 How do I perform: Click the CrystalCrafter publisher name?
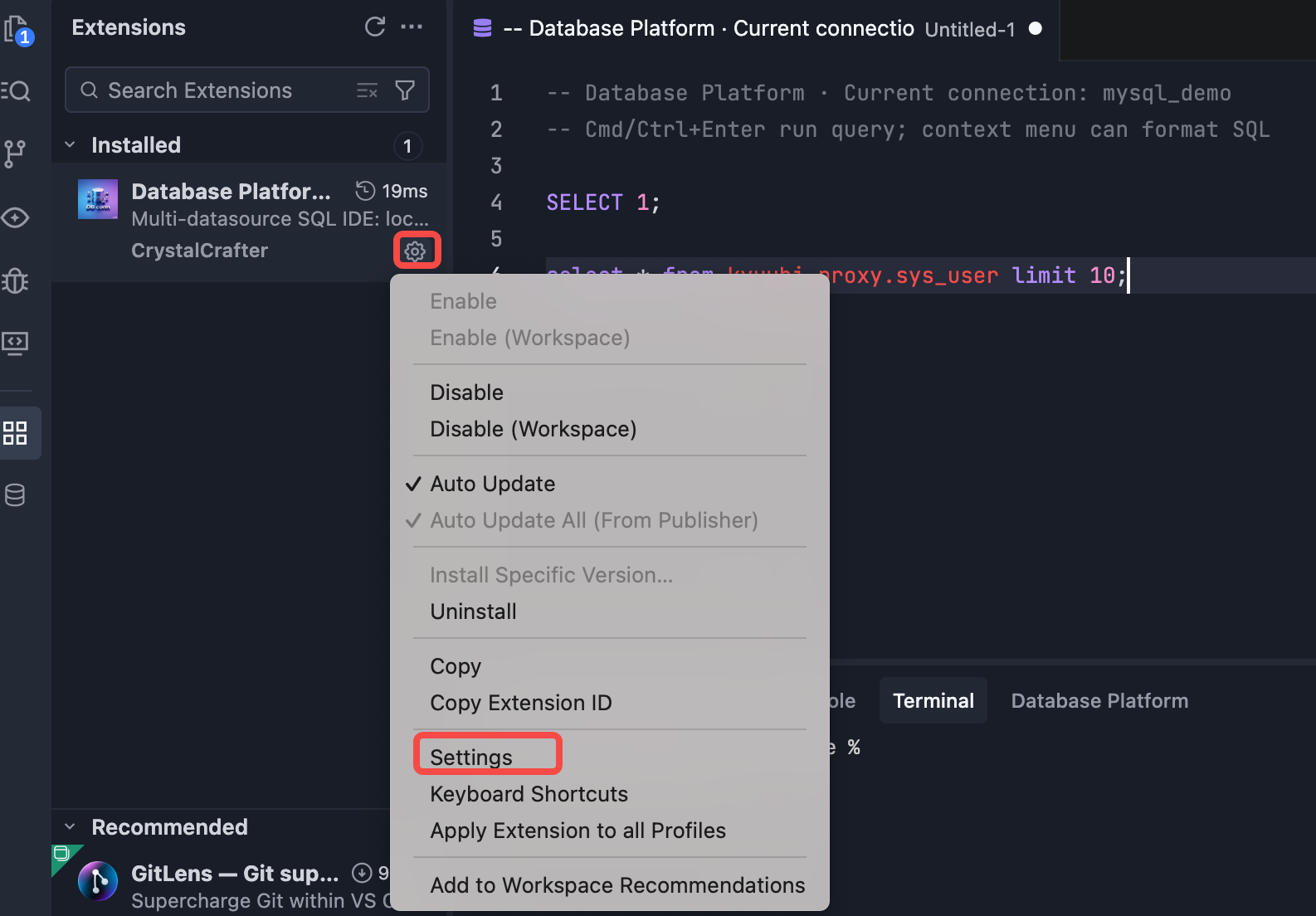pyautogui.click(x=199, y=251)
